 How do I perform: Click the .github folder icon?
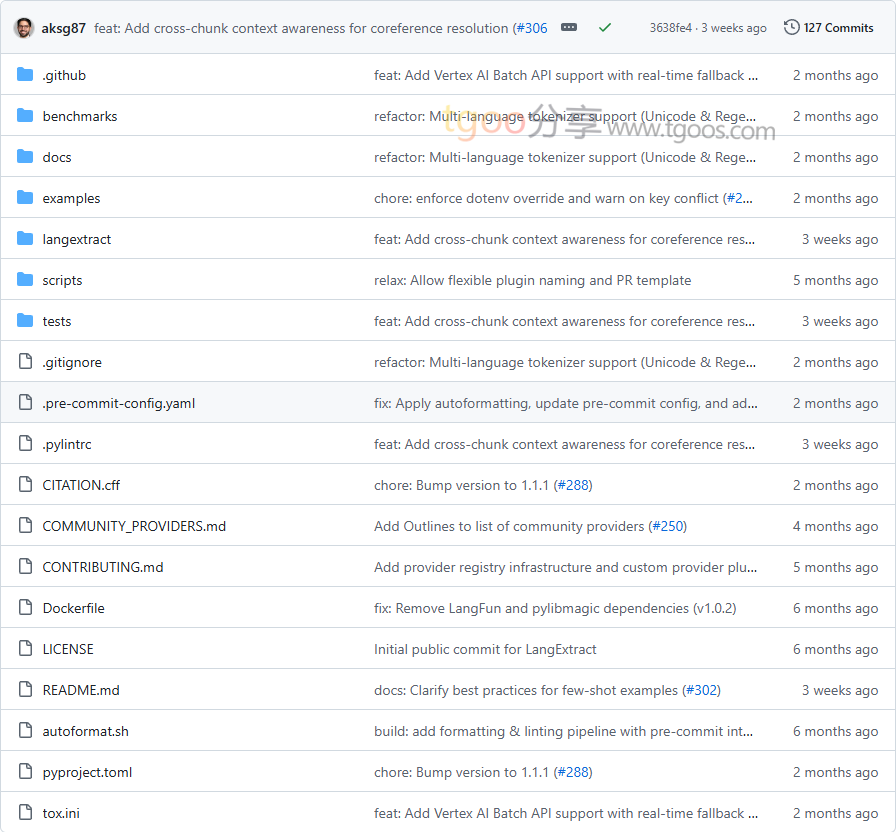coord(25,75)
